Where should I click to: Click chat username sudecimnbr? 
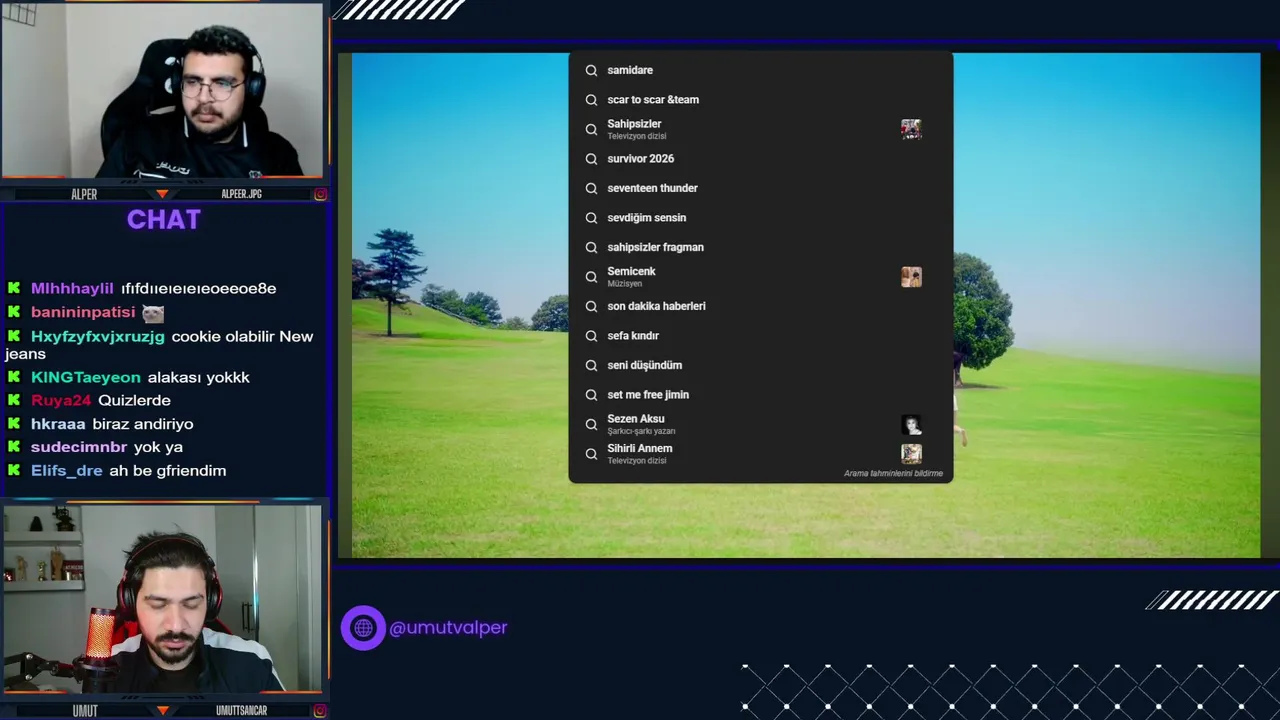(79, 447)
